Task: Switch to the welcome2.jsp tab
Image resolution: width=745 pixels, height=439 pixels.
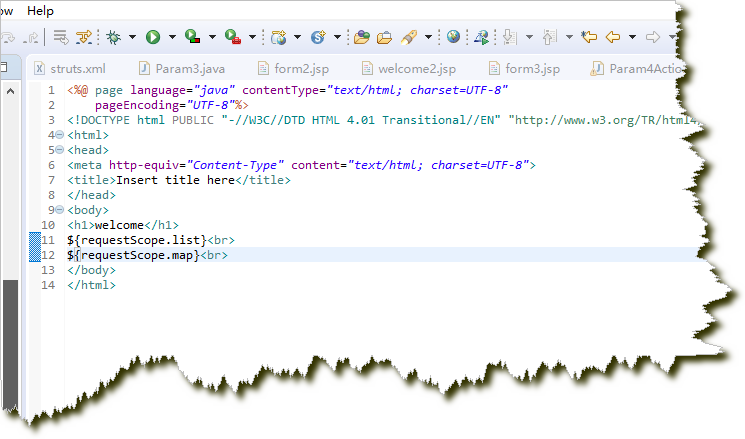Action: click(409, 68)
